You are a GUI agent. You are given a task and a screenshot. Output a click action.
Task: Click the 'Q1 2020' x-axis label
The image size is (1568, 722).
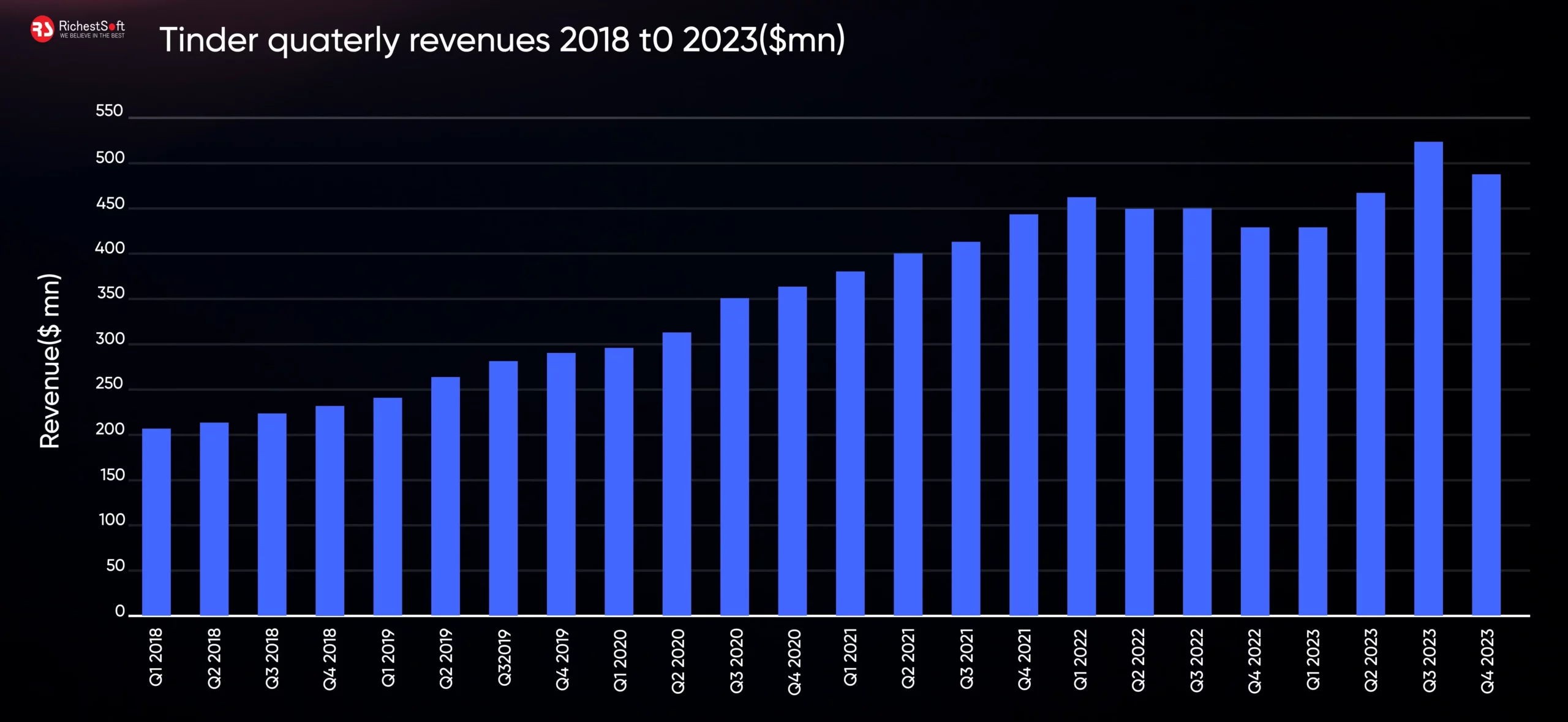pos(619,660)
